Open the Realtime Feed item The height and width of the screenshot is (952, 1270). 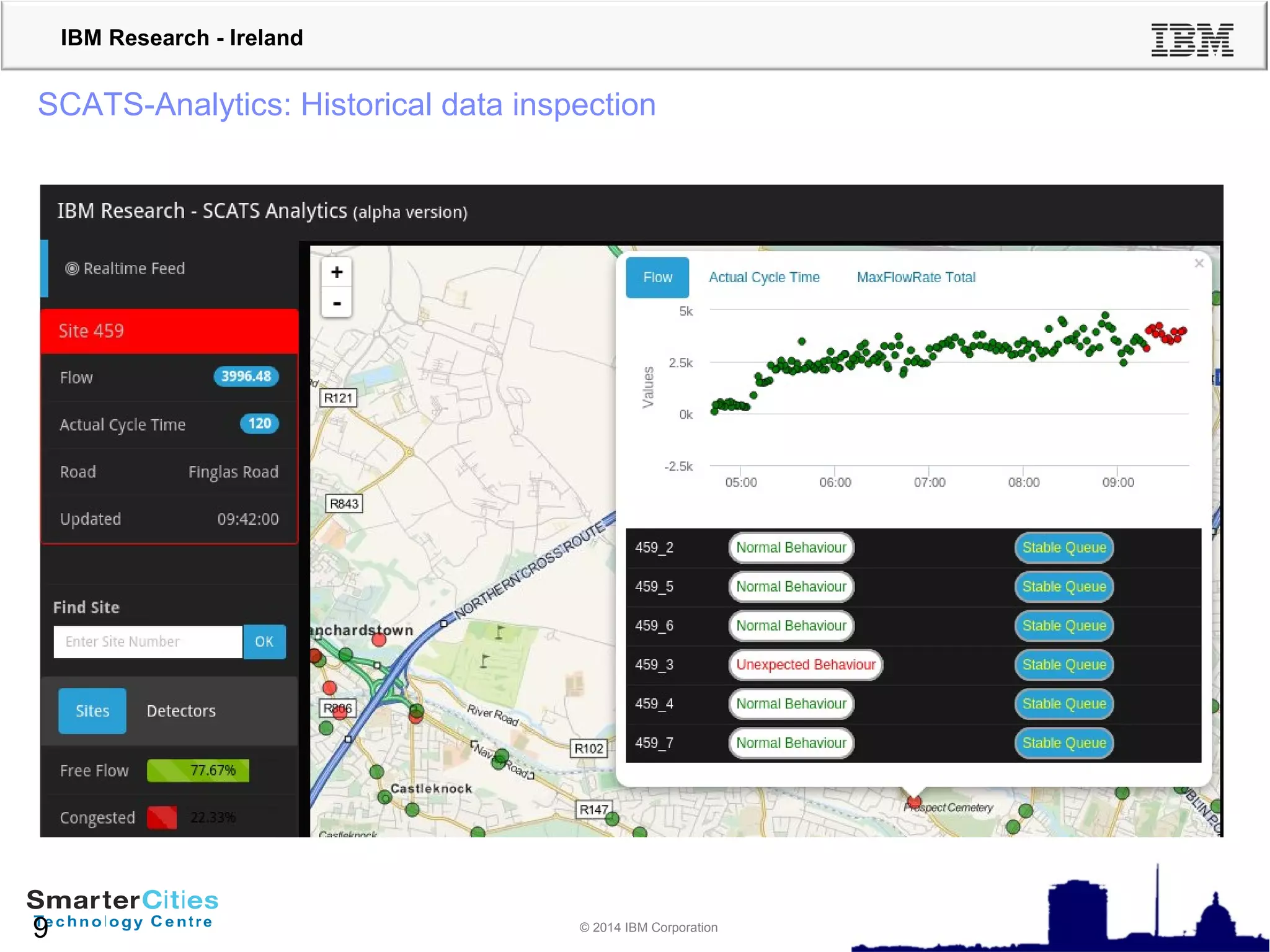[x=125, y=269]
